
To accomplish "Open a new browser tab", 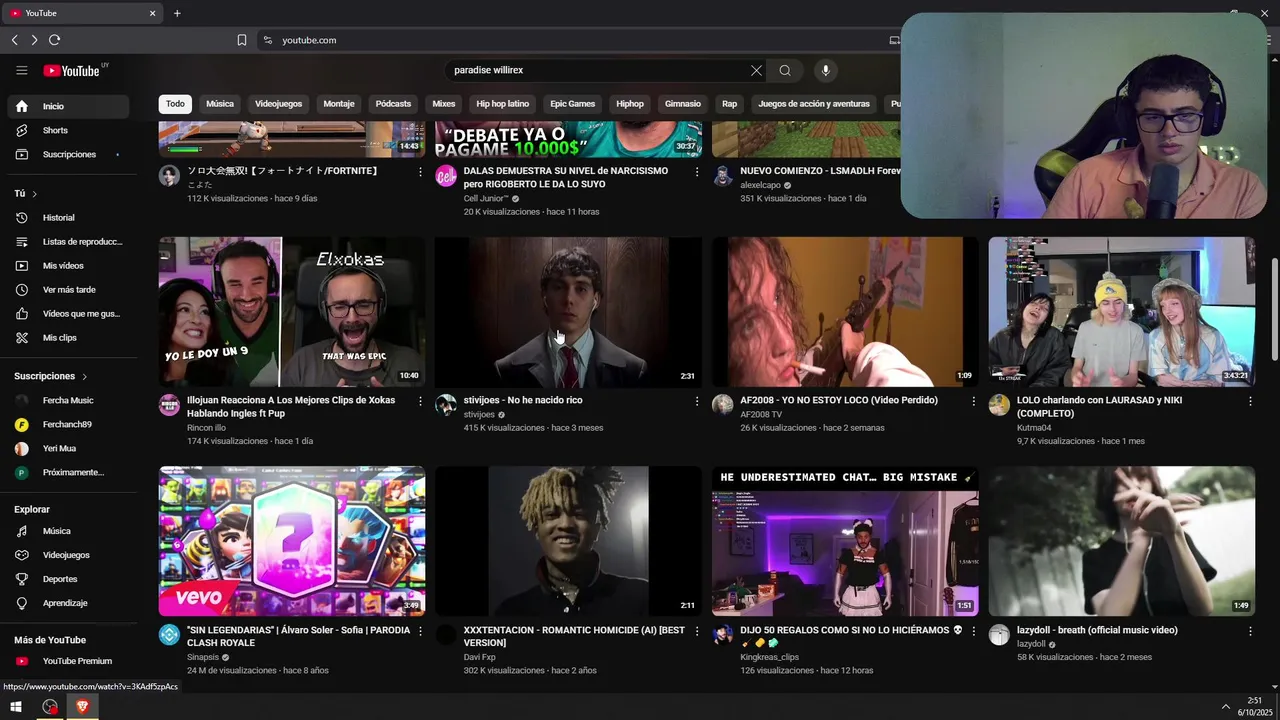I will point(177,13).
